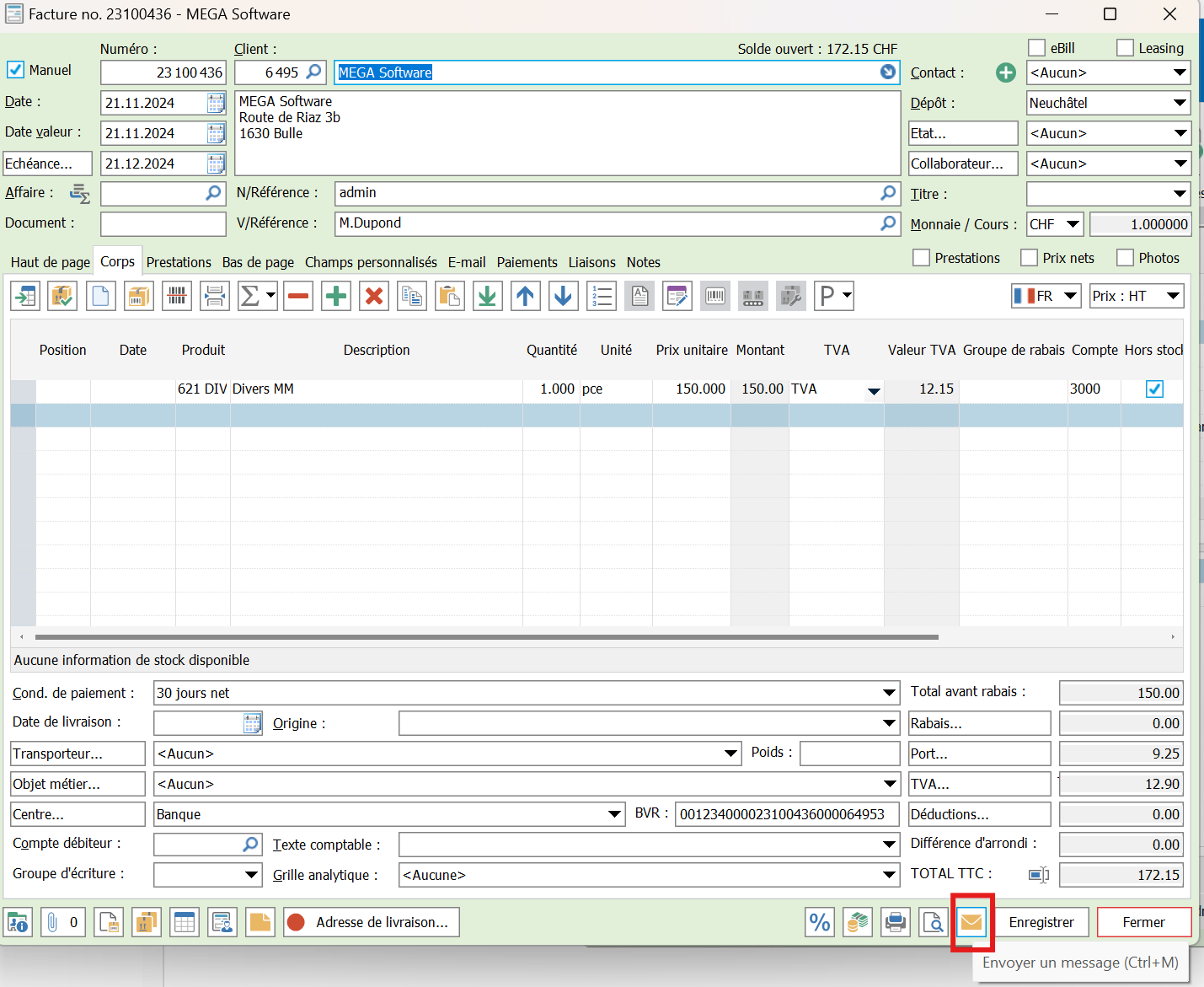Open the Notes tab
Image resolution: width=1204 pixels, height=987 pixels.
[x=644, y=262]
